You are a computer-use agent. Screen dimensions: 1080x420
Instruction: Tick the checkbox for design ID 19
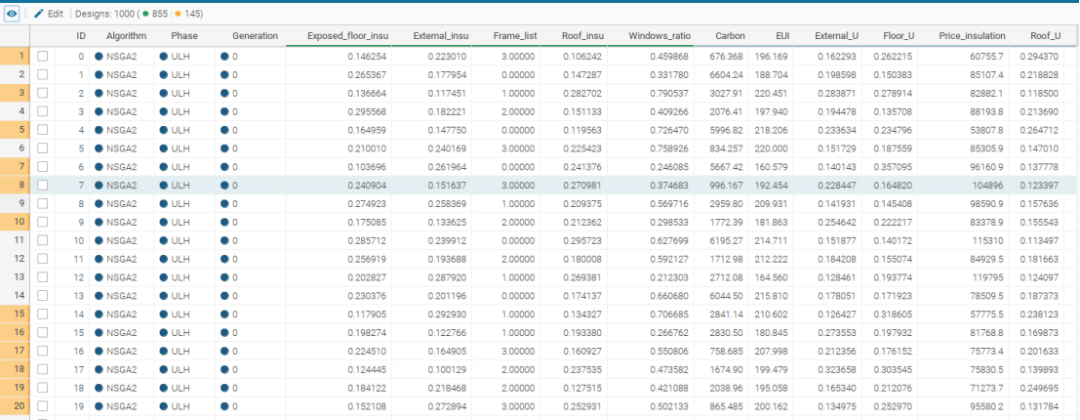tap(43, 406)
